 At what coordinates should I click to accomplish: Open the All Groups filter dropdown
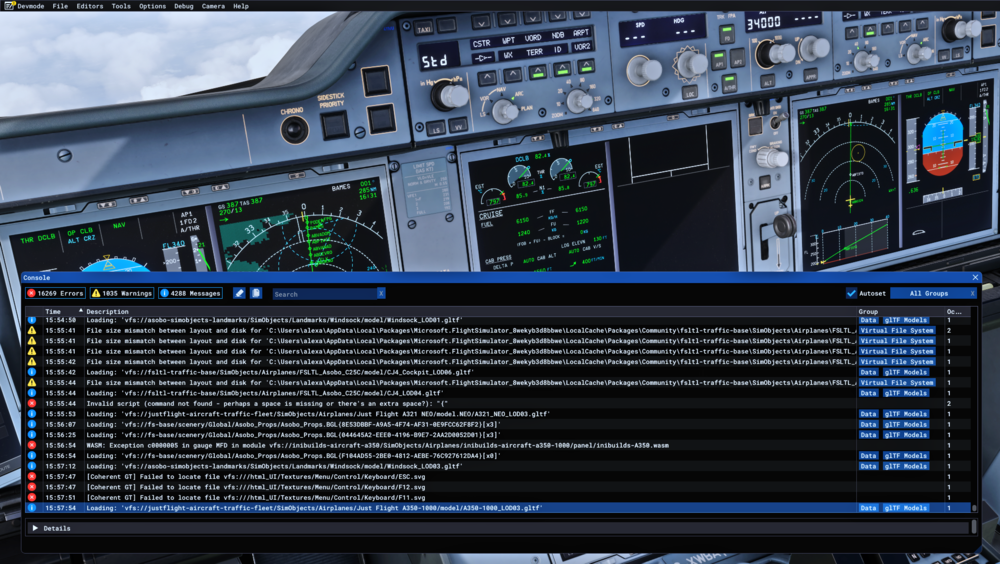click(x=928, y=293)
